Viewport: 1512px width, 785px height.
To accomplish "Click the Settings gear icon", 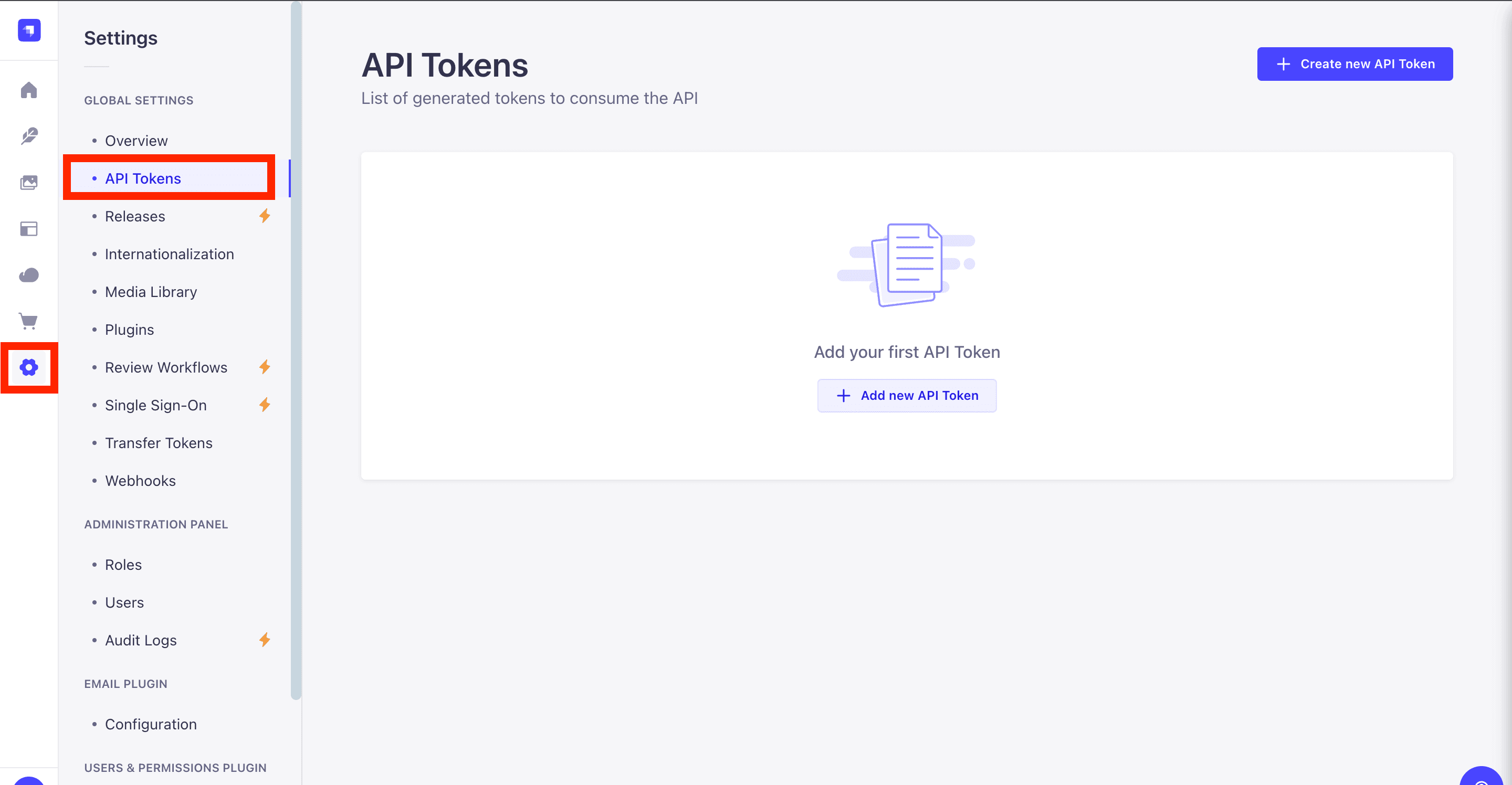I will (x=29, y=367).
